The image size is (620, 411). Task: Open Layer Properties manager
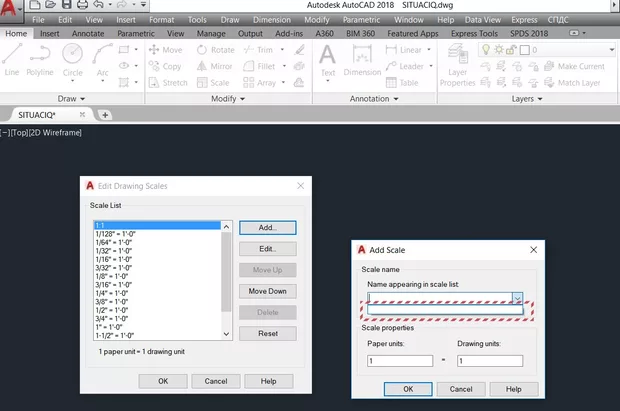pos(457,65)
